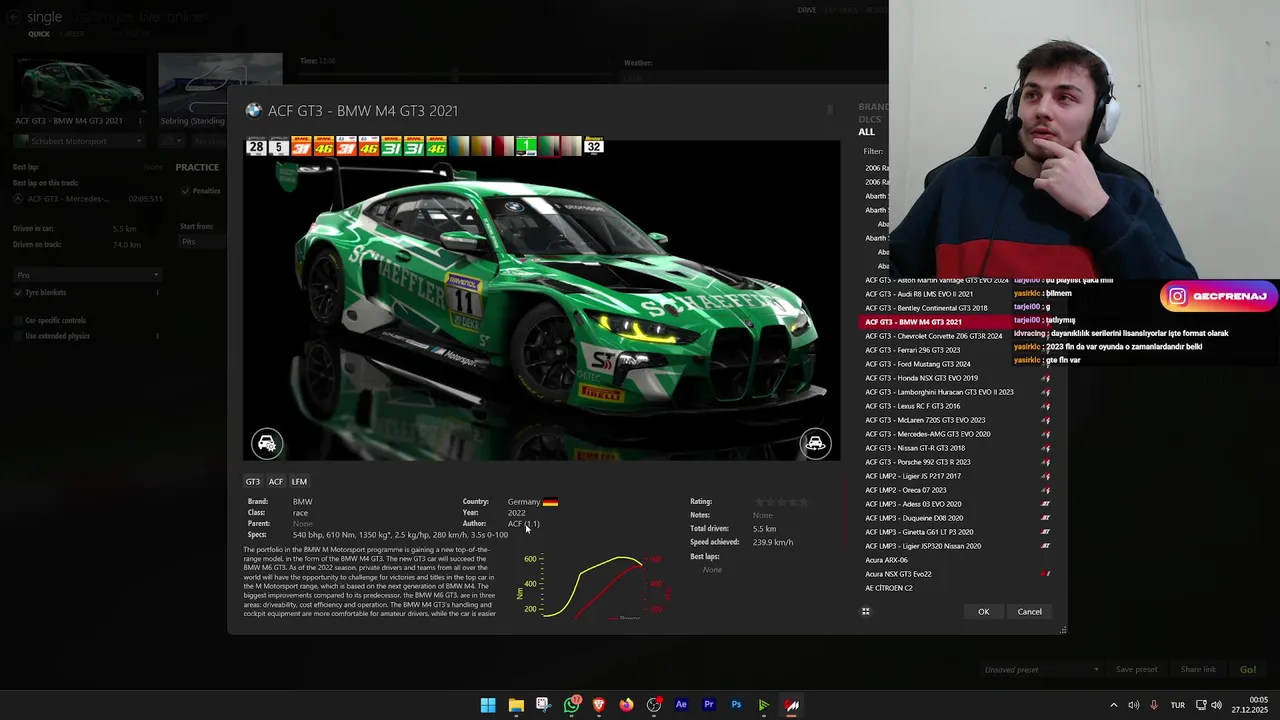Set the star rating for this car
The height and width of the screenshot is (720, 1280).
(x=781, y=502)
